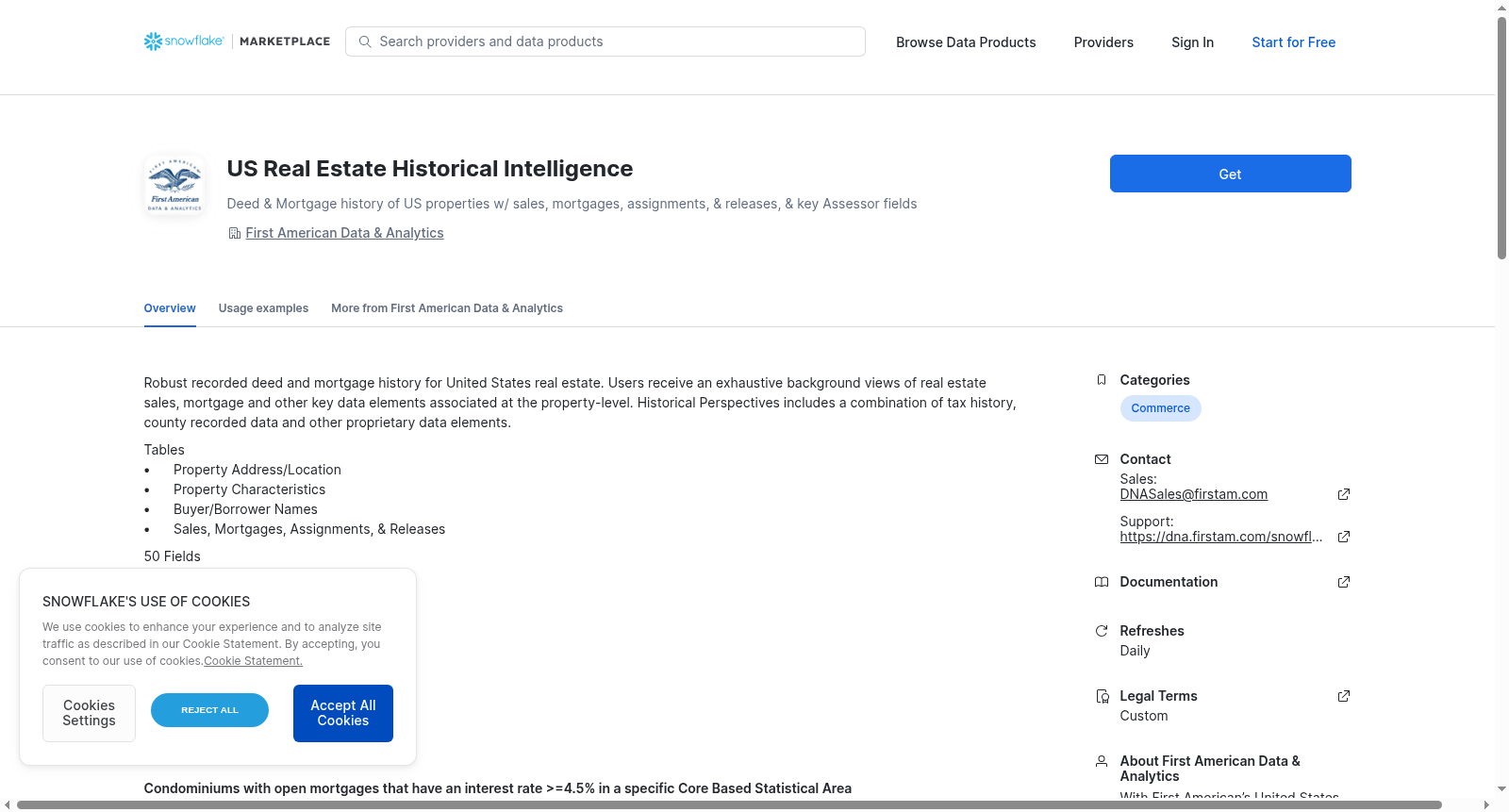This screenshot has width=1509, height=812.
Task: Click Accept All Cookies button
Action: (x=343, y=713)
